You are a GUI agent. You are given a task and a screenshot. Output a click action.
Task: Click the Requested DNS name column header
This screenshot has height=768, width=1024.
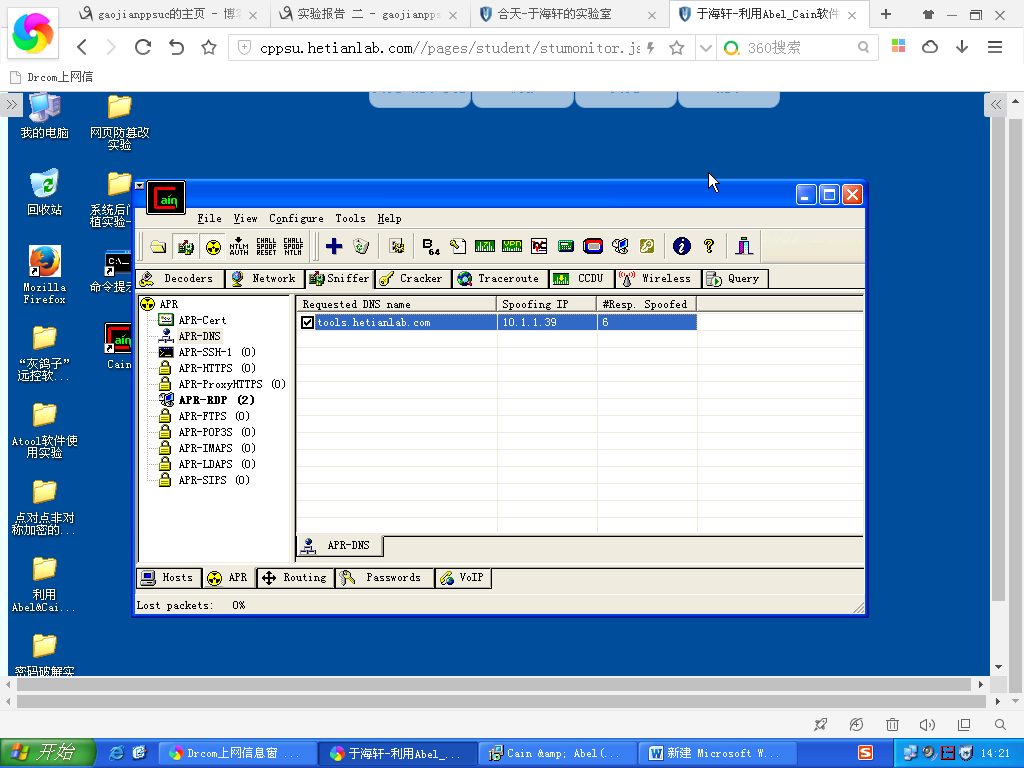(x=396, y=304)
